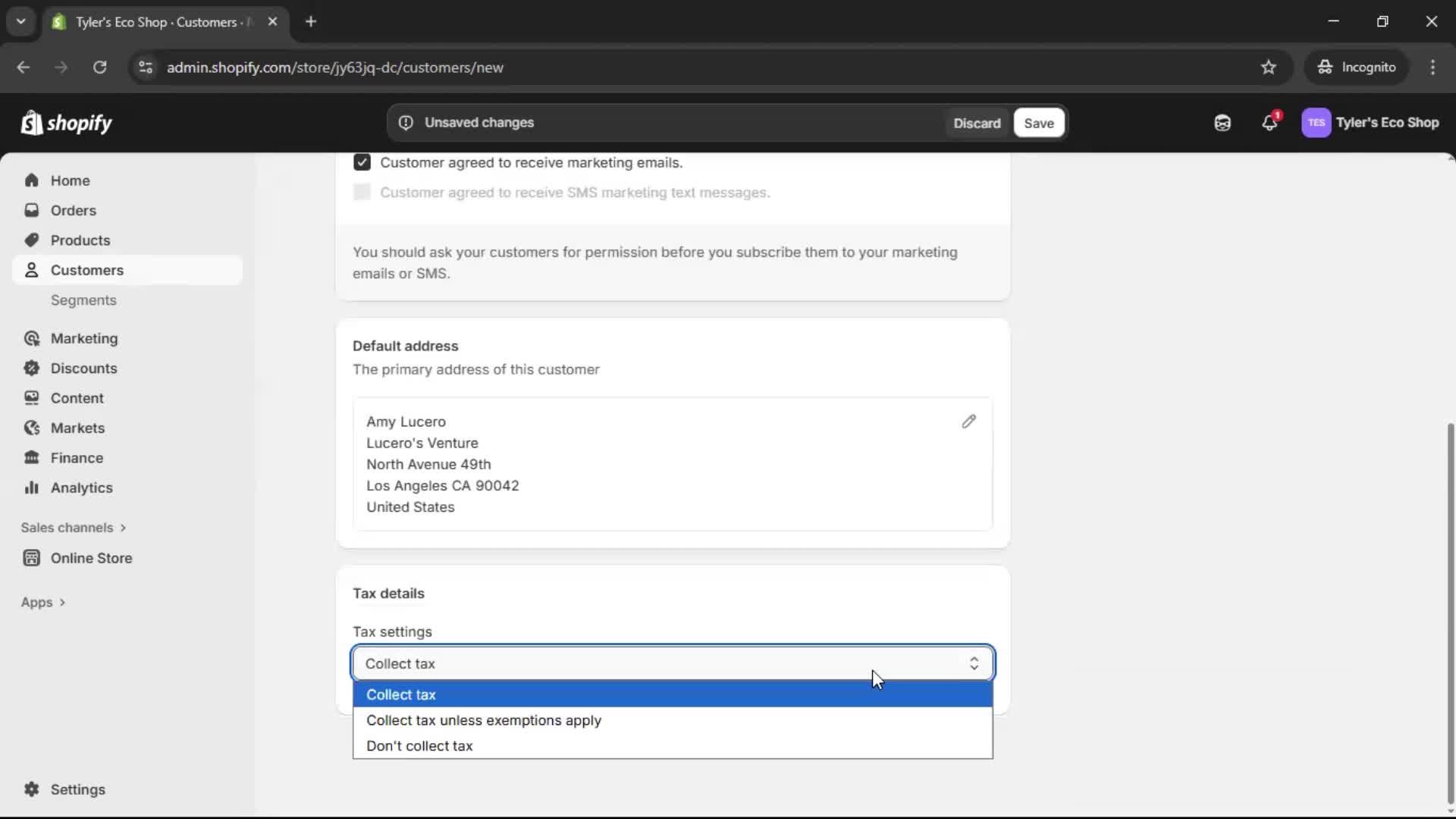1456x819 pixels.
Task: Expand the Sales channels list
Action: [x=74, y=527]
